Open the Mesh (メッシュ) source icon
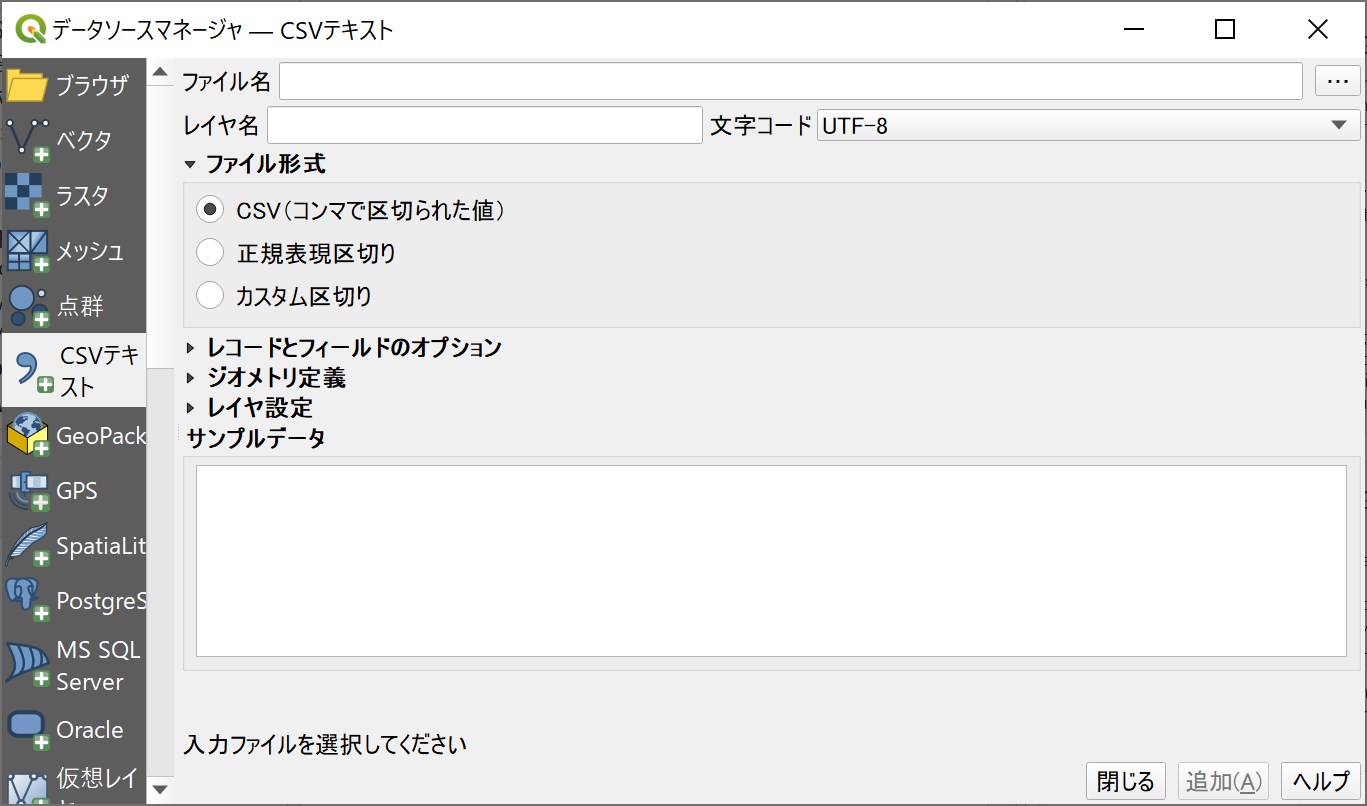This screenshot has width=1367, height=806. point(28,251)
